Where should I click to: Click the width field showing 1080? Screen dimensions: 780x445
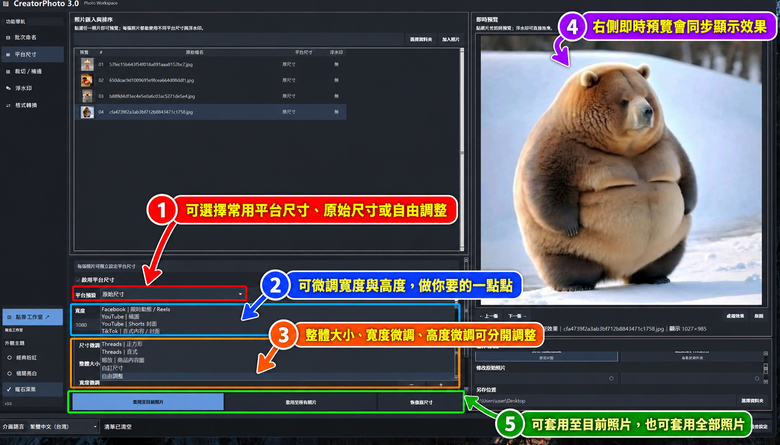pyautogui.click(x=86, y=325)
